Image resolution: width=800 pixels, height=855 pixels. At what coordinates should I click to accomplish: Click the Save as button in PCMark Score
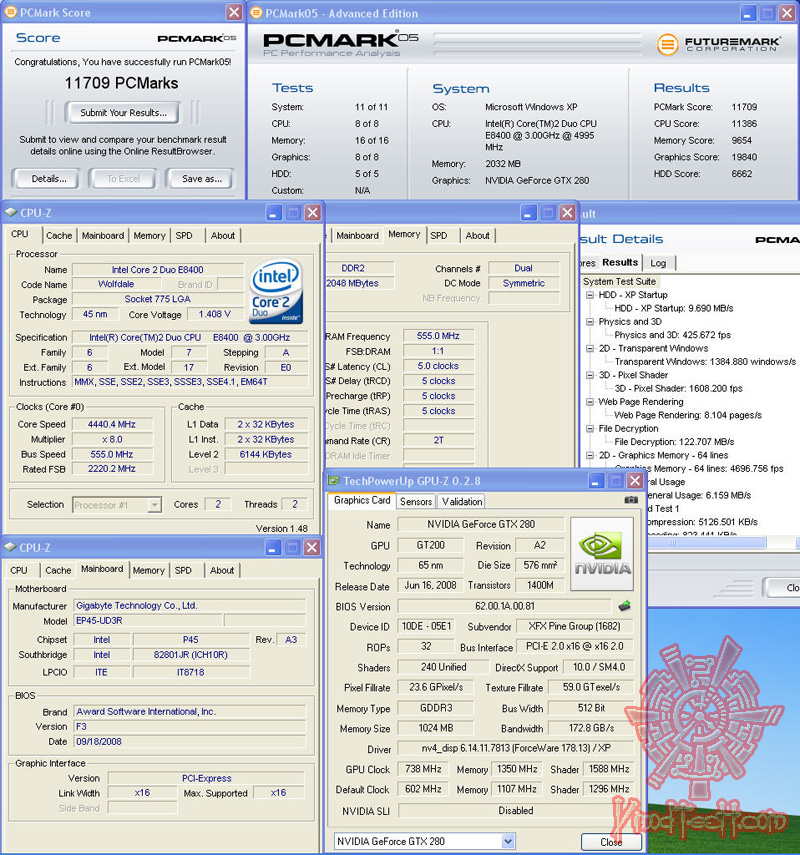pyautogui.click(x=200, y=178)
